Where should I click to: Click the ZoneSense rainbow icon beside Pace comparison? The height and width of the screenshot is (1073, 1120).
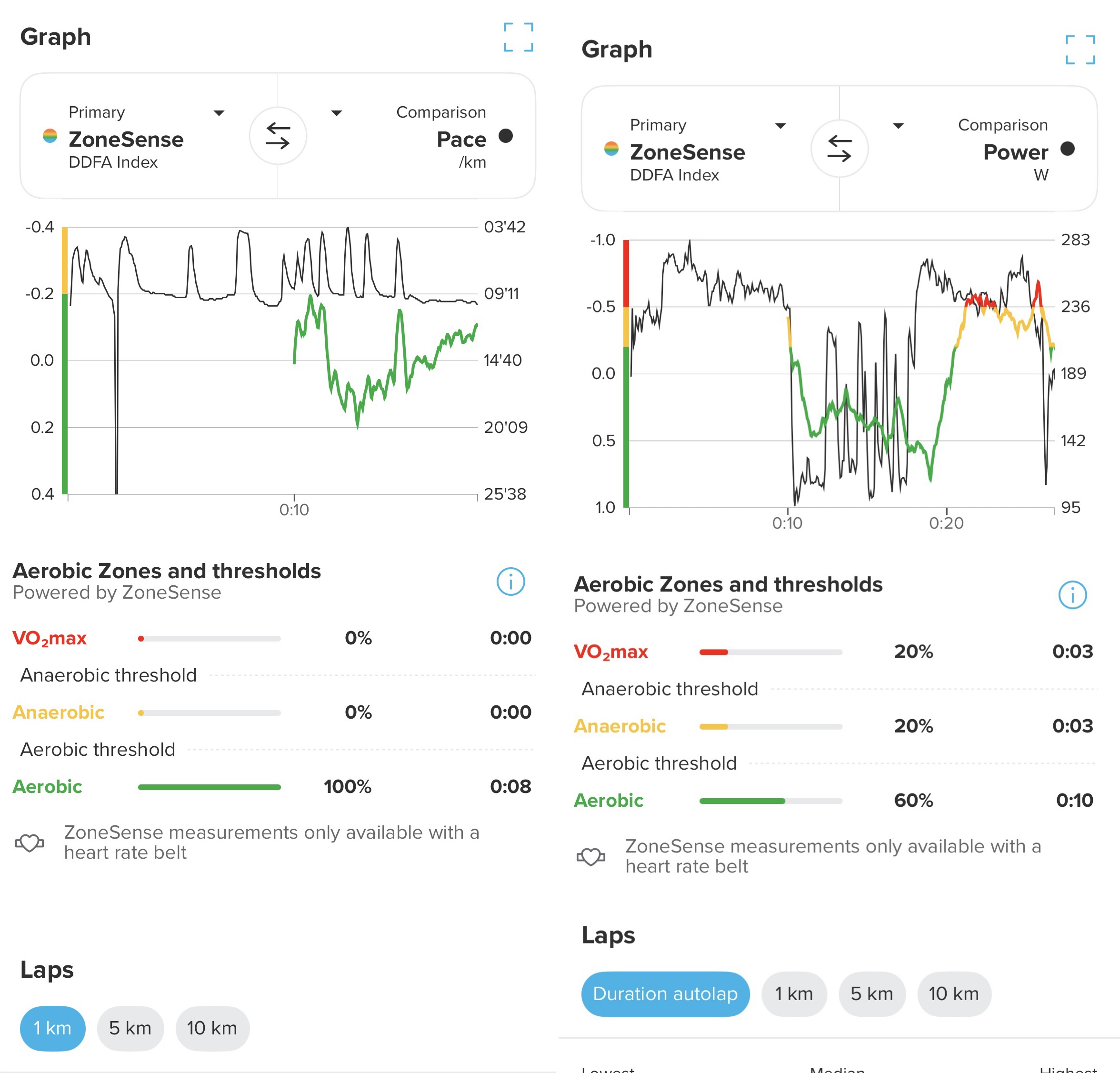click(x=50, y=136)
